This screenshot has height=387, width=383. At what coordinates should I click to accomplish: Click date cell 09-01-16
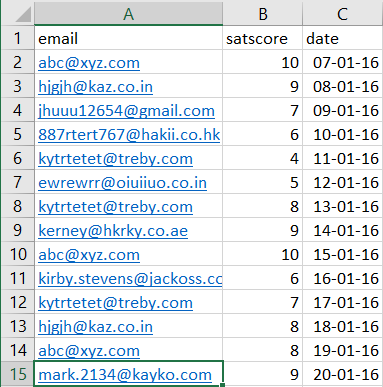pyautogui.click(x=342, y=110)
